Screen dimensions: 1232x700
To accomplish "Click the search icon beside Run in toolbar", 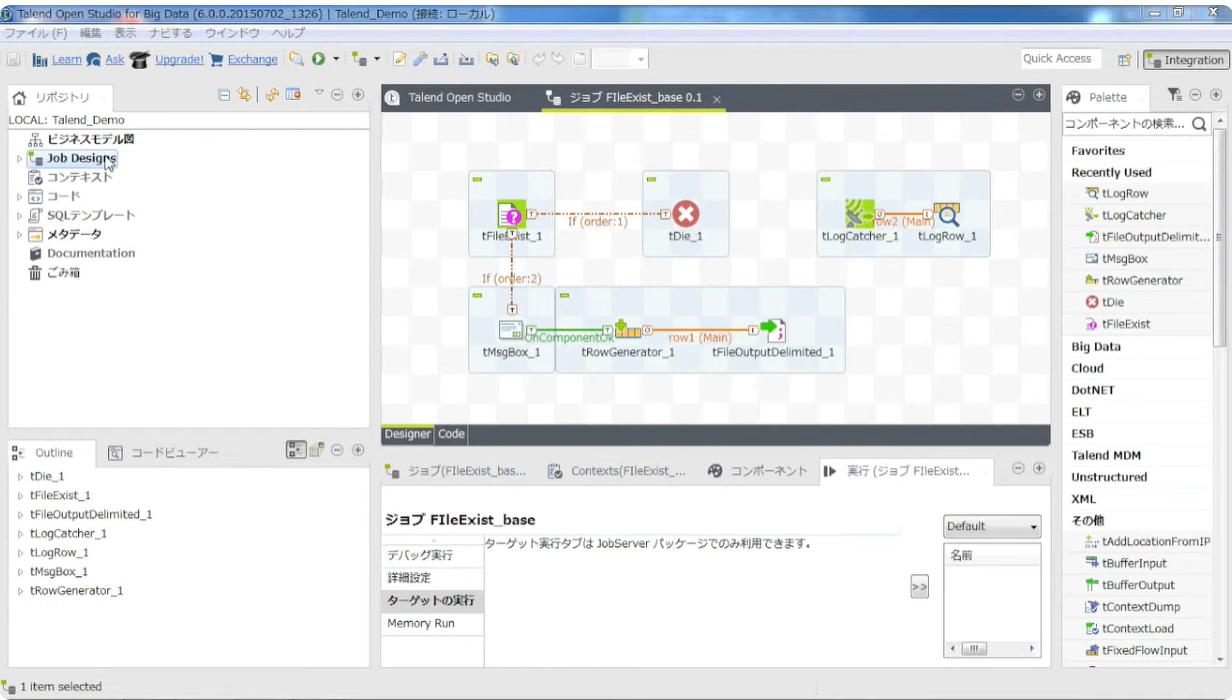I will [296, 59].
